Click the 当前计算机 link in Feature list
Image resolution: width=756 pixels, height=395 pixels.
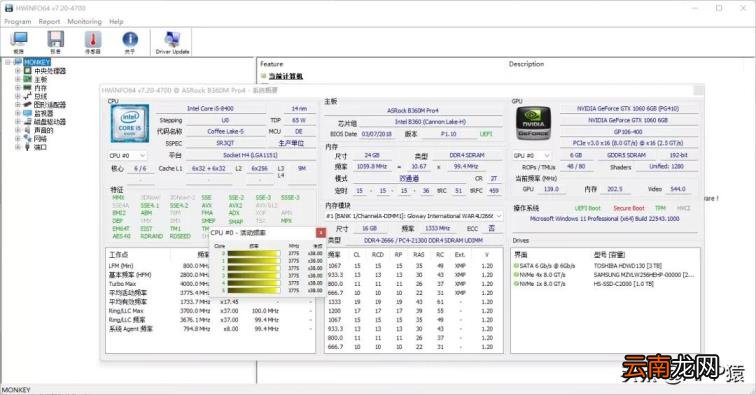tap(285, 76)
